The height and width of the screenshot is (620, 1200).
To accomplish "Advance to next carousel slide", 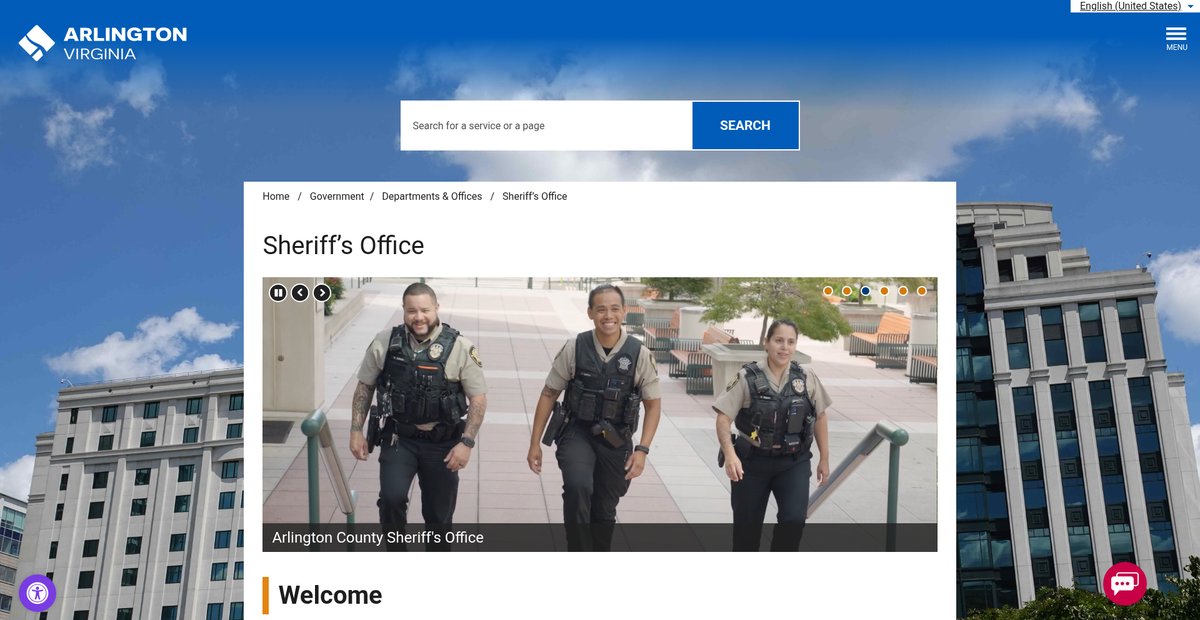I will click(322, 293).
